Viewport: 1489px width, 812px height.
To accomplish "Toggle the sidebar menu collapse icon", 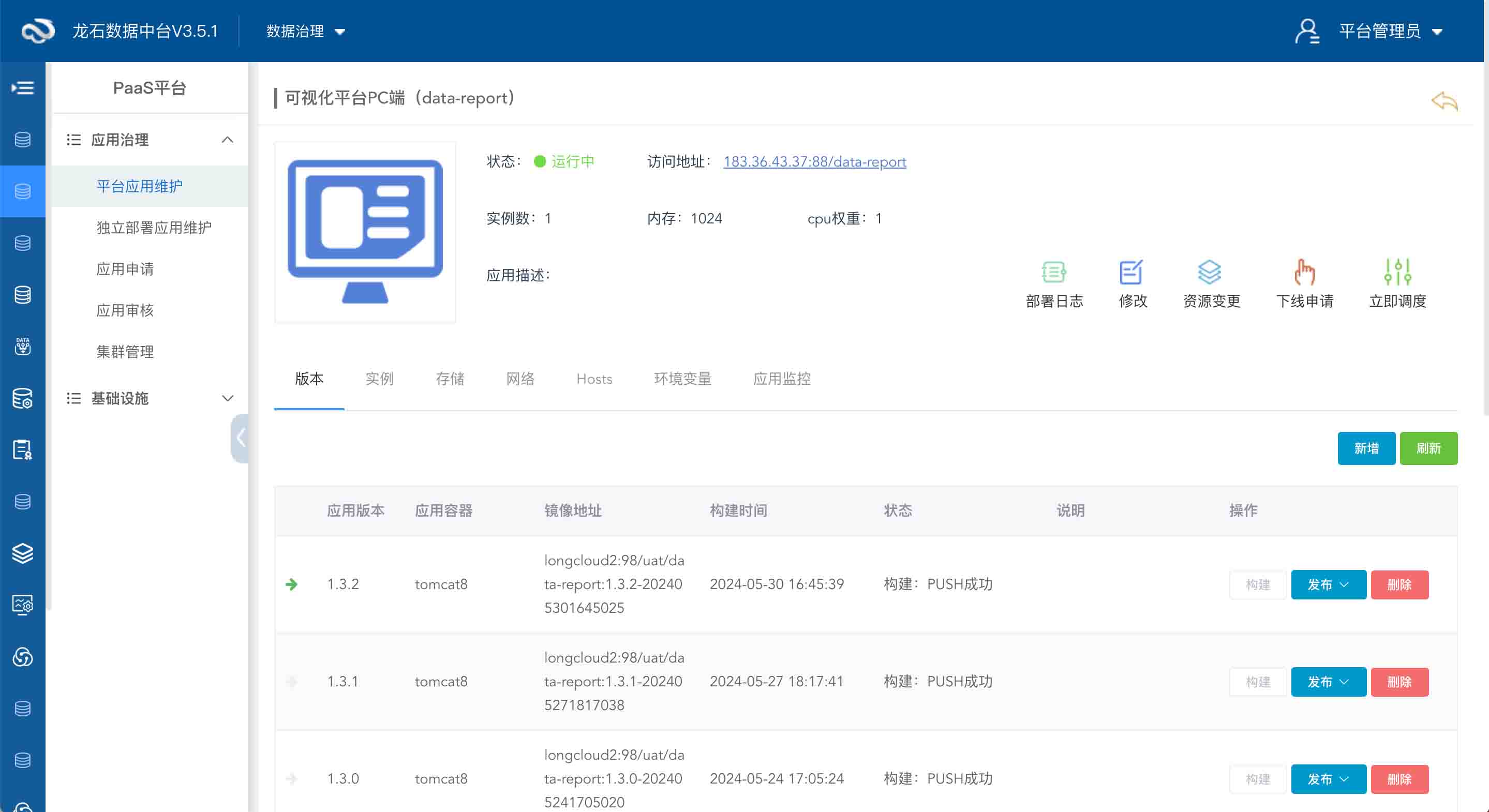I will (23, 88).
